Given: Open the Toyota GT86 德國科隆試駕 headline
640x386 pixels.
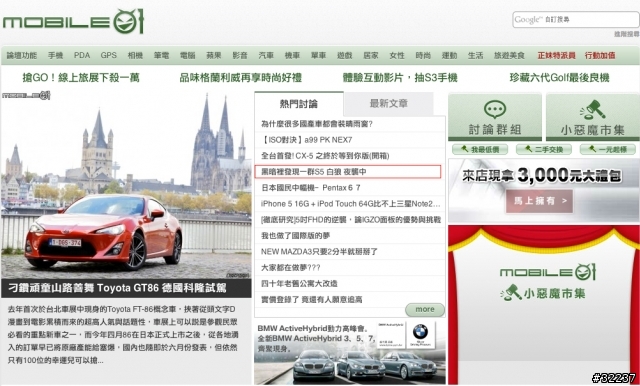Looking at the screenshot, I should point(118,288).
